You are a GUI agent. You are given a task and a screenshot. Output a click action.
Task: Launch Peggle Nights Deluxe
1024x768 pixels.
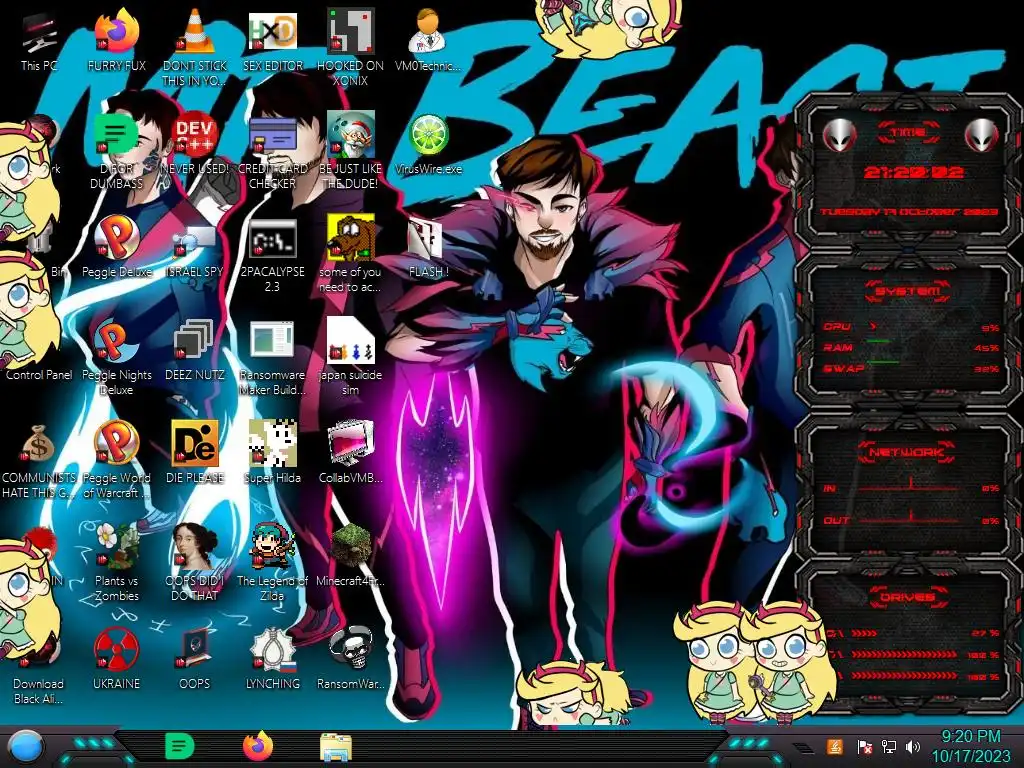pos(116,341)
